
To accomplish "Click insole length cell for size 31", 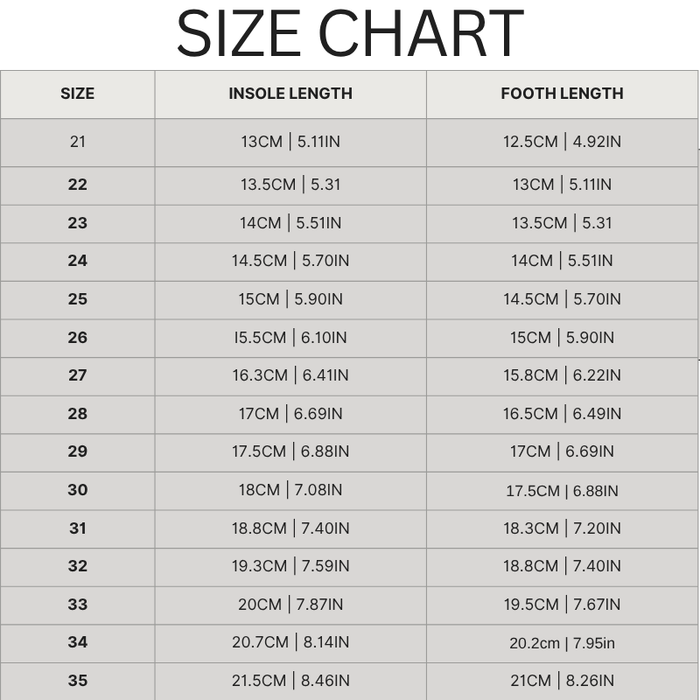I will 290,528.
